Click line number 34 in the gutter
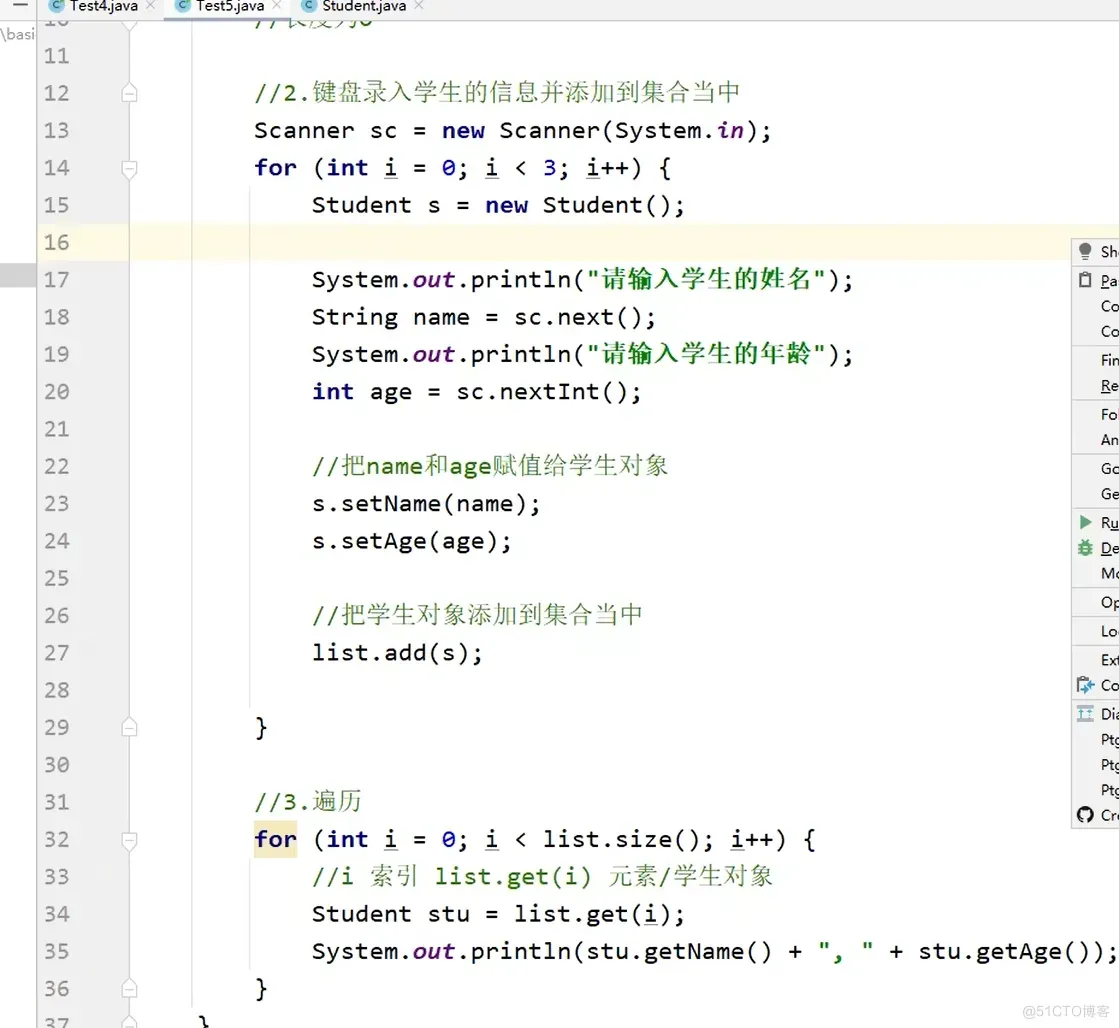 [56, 914]
